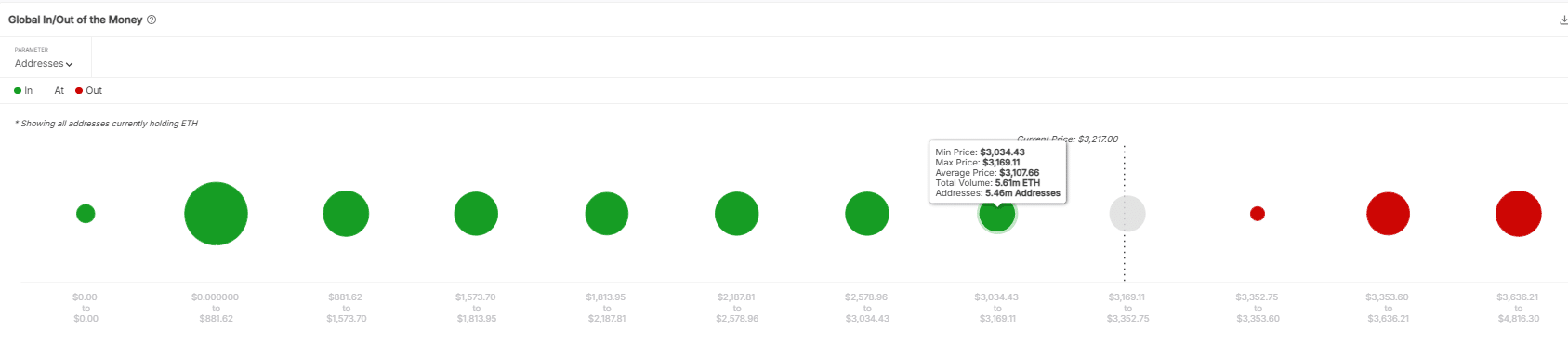This screenshot has height=343, width=1568.
Task: Select green bubble for $2,578.96 to $3,034.43
Action: (867, 214)
